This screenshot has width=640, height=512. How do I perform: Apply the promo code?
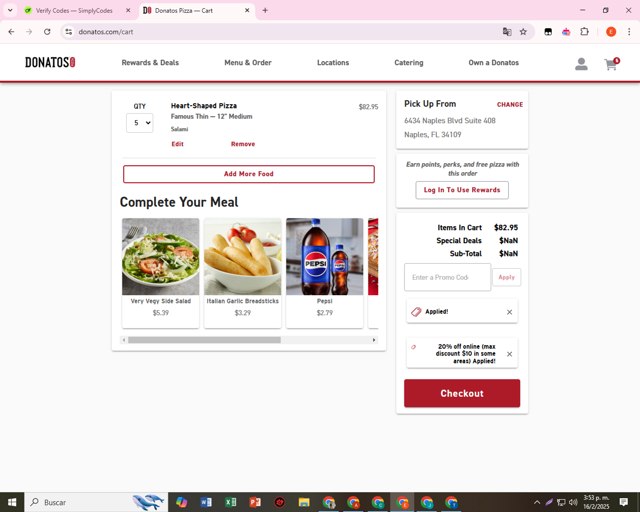pyautogui.click(x=507, y=277)
